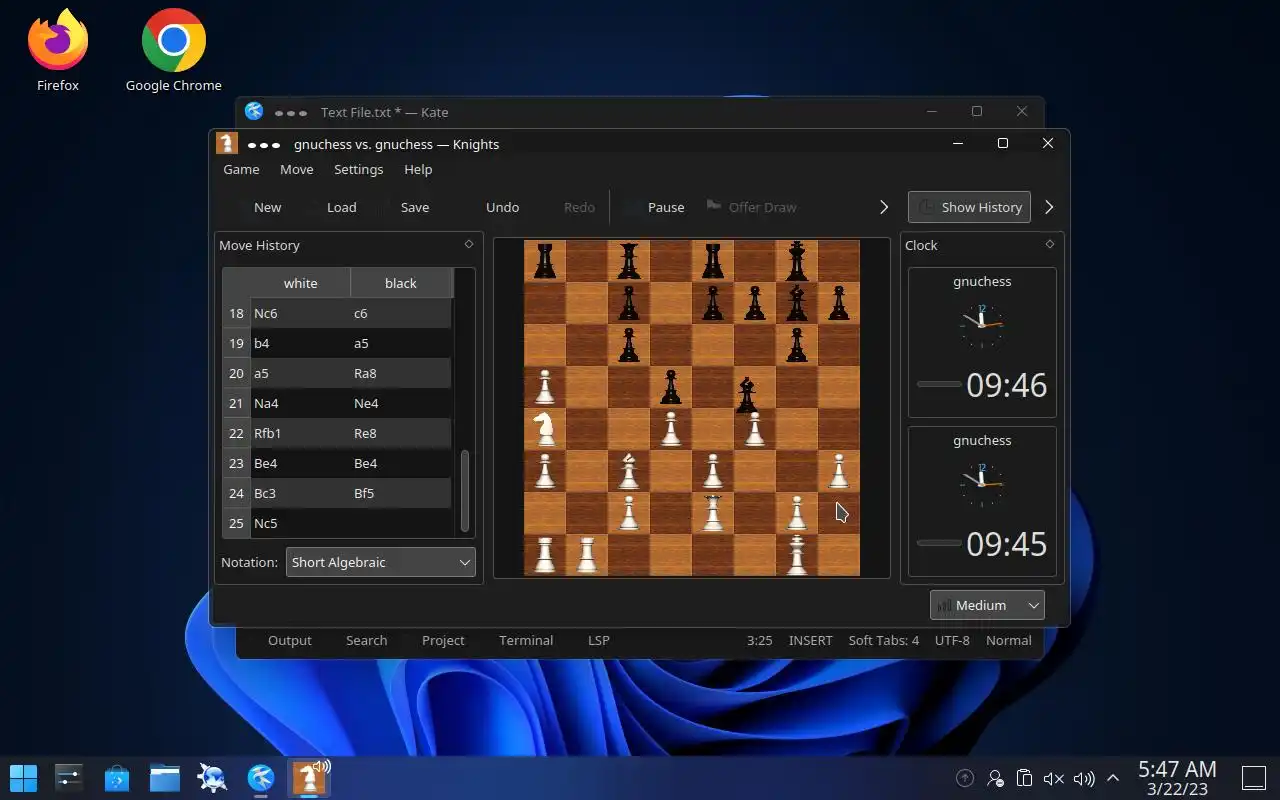The width and height of the screenshot is (1280, 800).
Task: Click Kate's Soft Tabs: 4 status entry
Action: [x=884, y=640]
